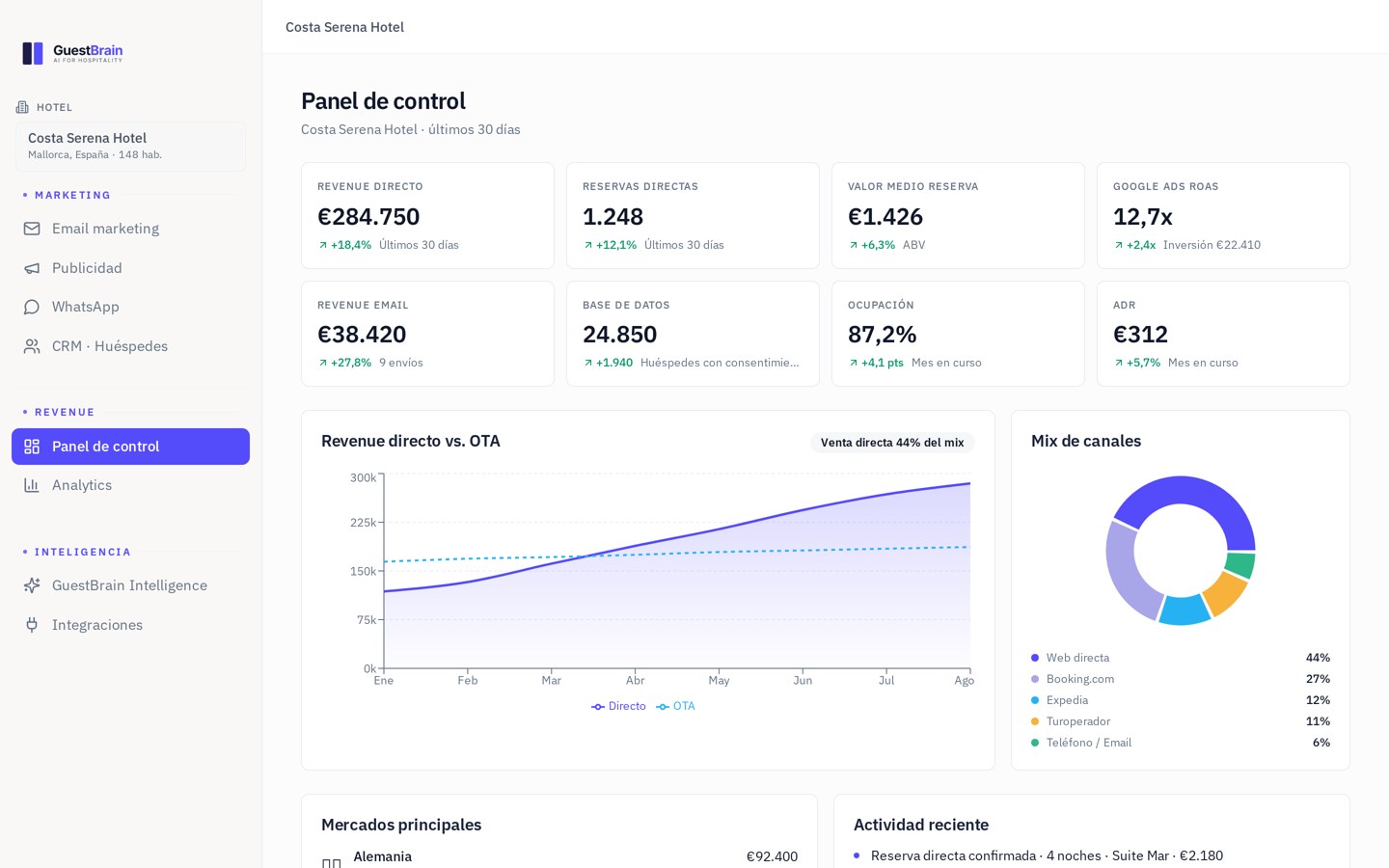
Task: Click the Revenue Email €38.420 card
Action: [427, 334]
